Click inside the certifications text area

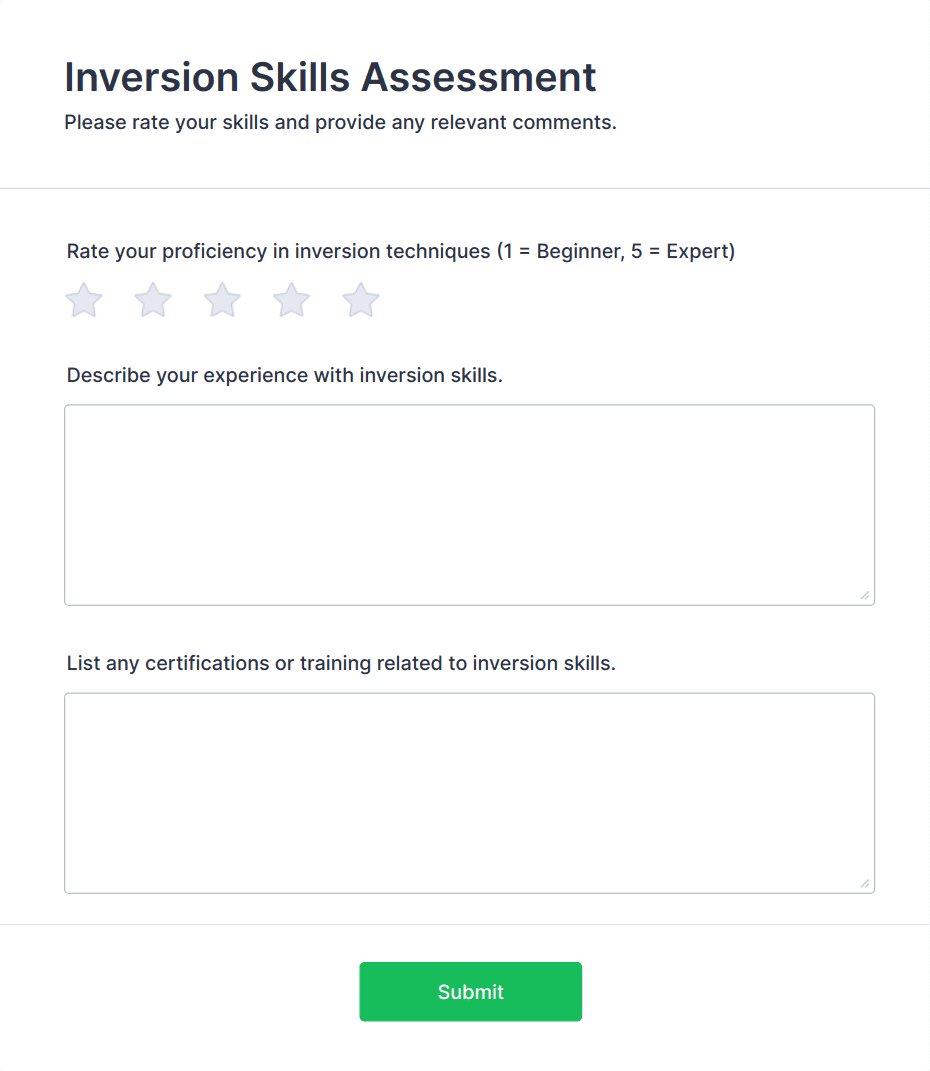(x=470, y=790)
